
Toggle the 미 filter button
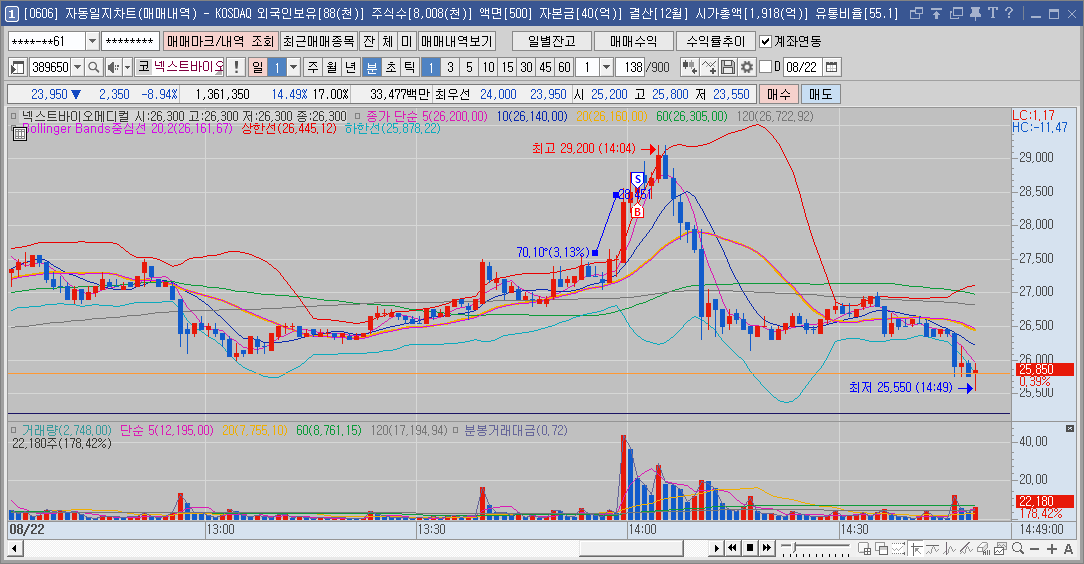pos(406,41)
